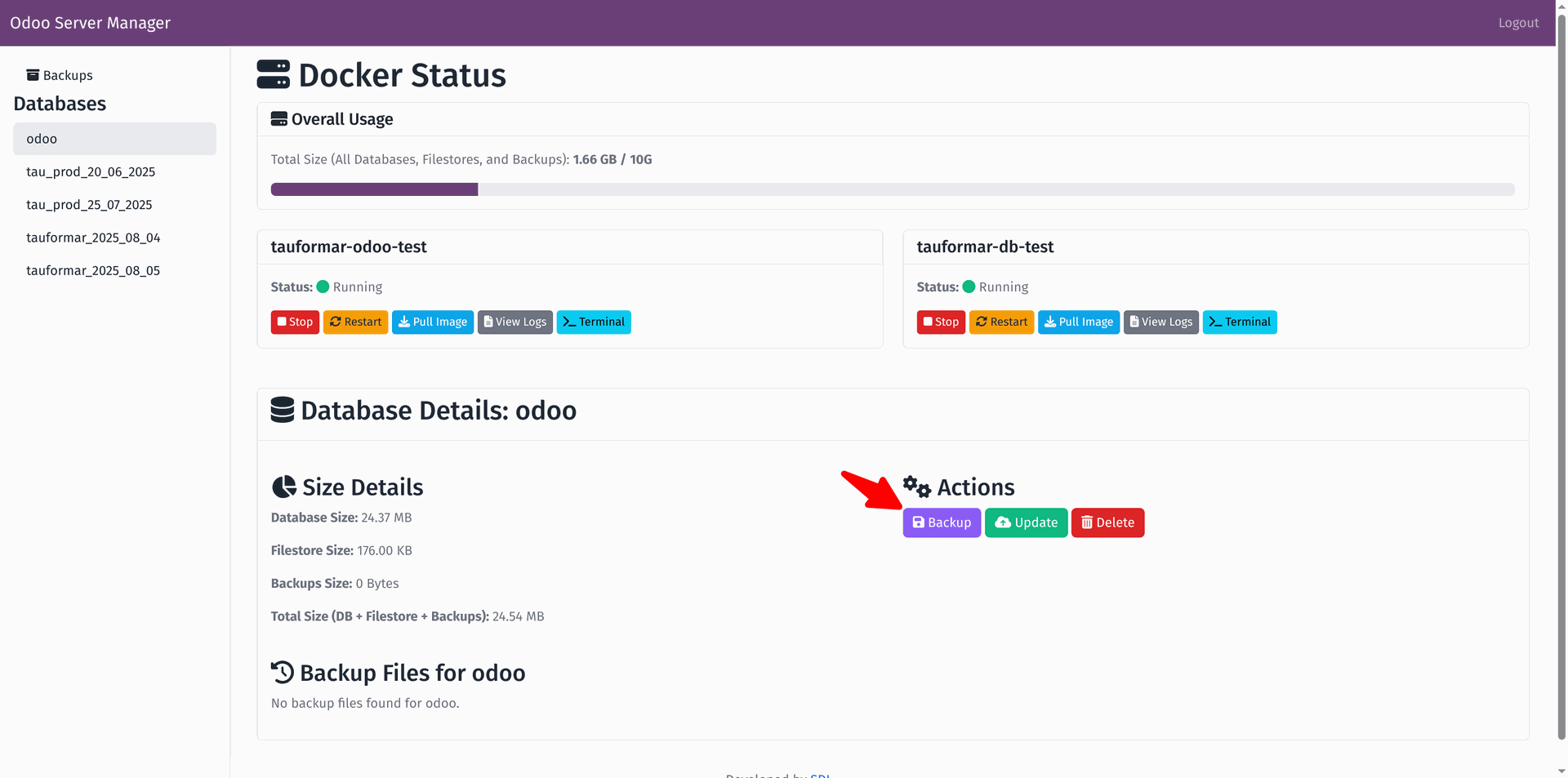Open tauformar_2025_08_04 database

tap(93, 238)
